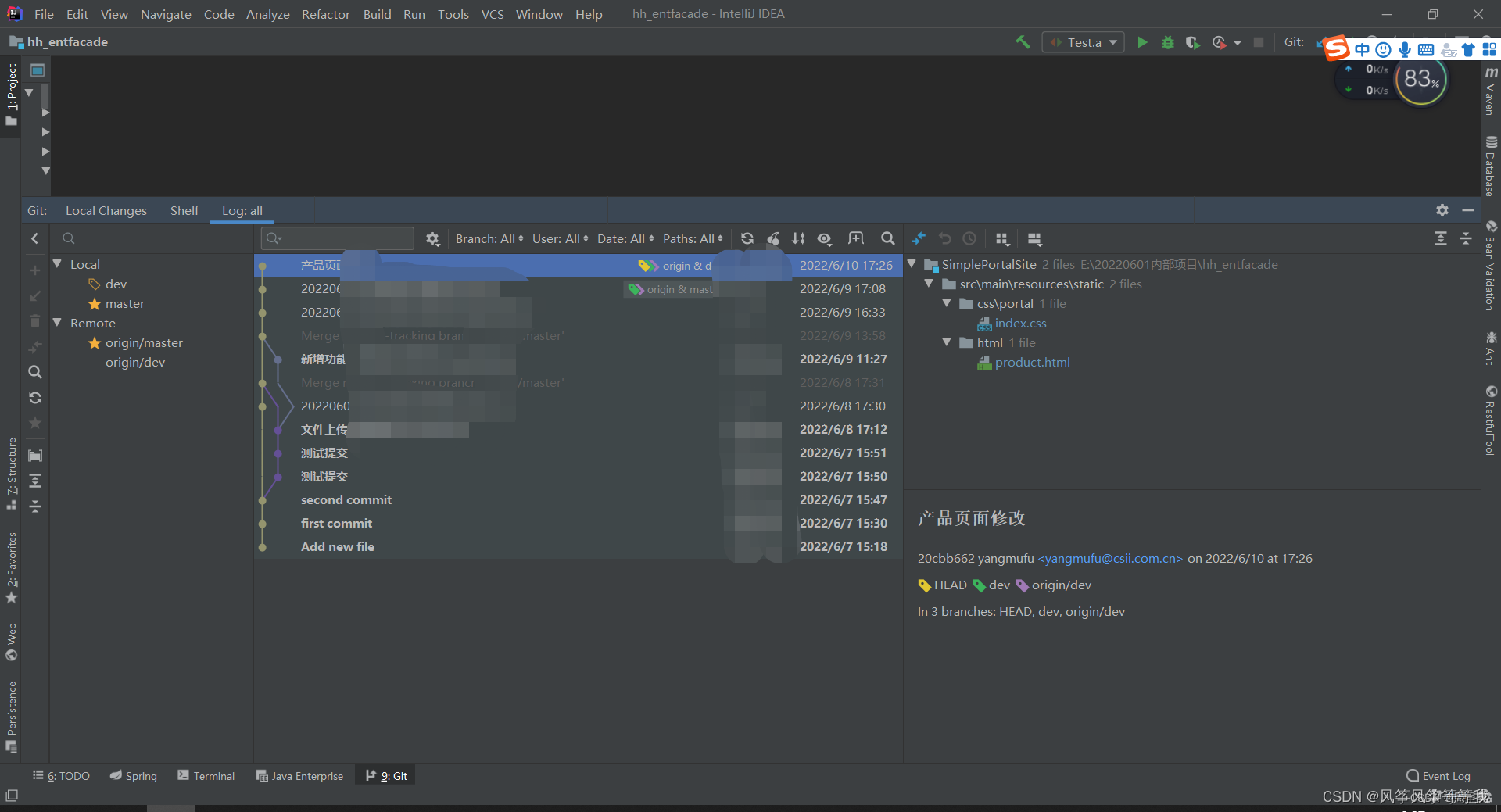The image size is (1501, 812).
Task: Toggle the Favorites tool window
Action: click(x=11, y=568)
